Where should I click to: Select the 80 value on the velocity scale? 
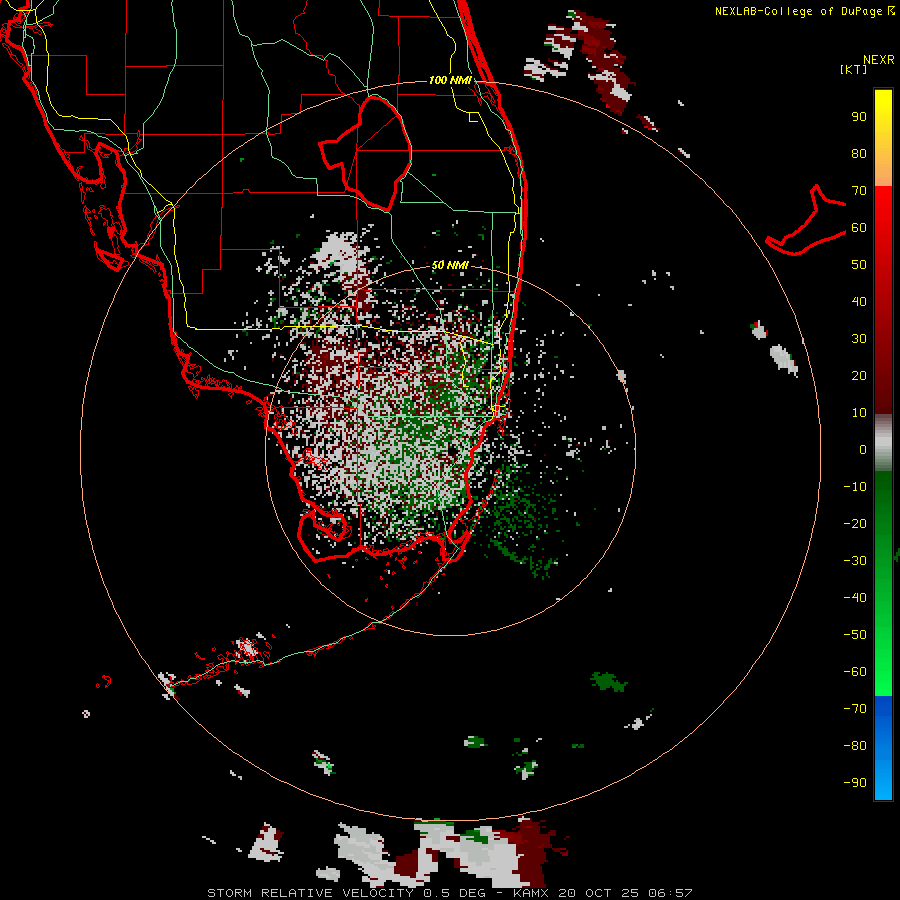[x=859, y=154]
